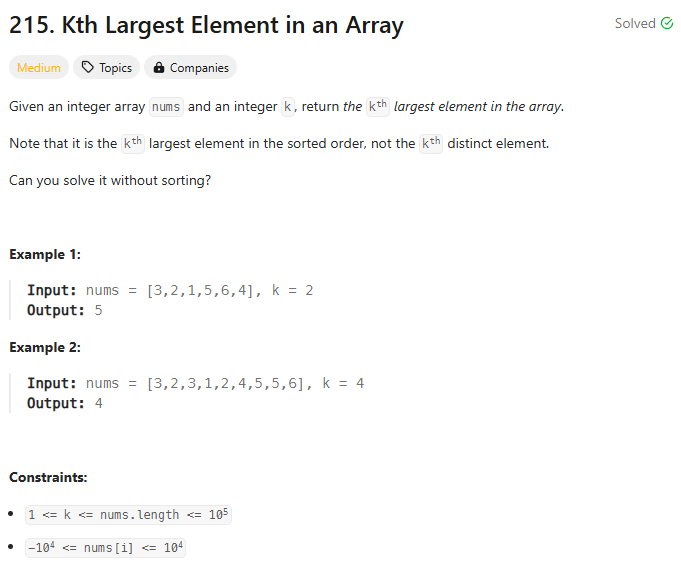Click Example 1 input array text
Image resolution: width=681 pixels, height=588 pixels.
[200, 290]
